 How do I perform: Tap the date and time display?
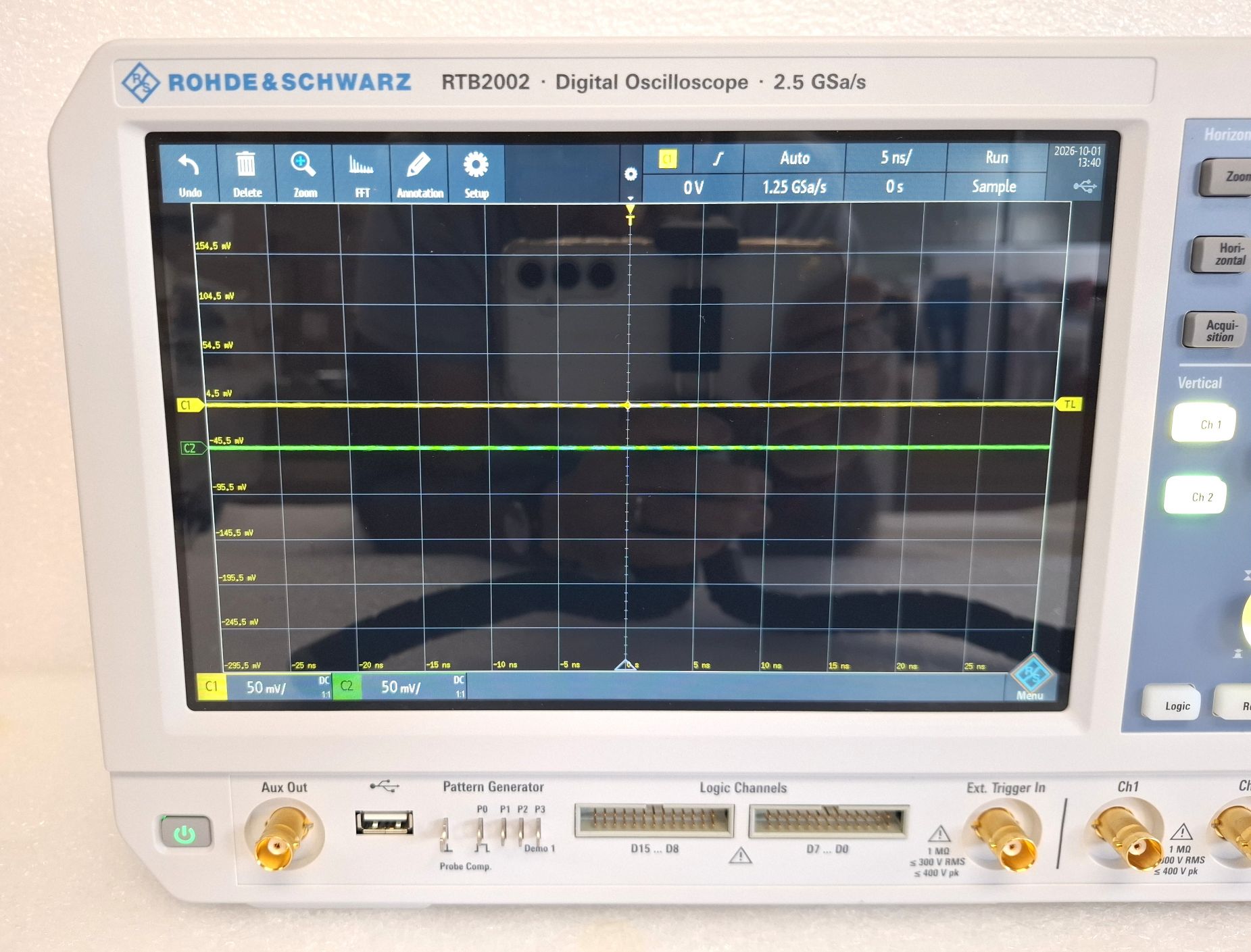pos(1077,157)
